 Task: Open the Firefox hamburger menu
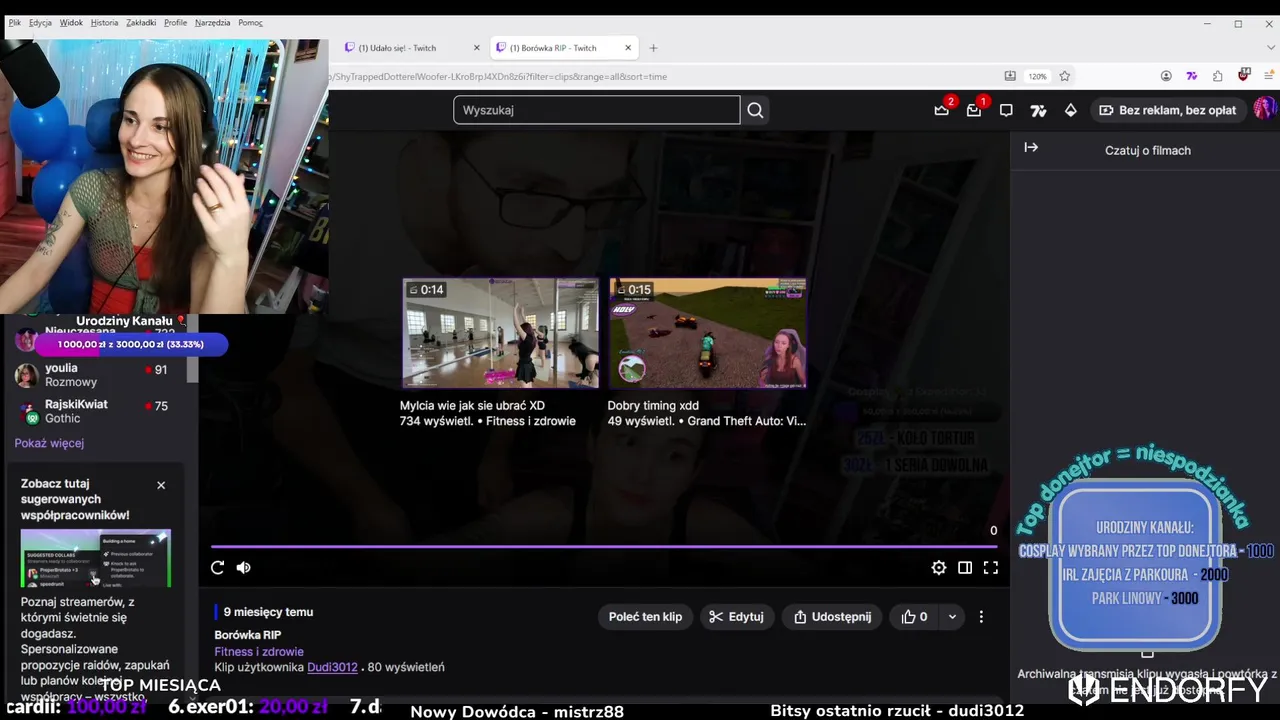click(x=1270, y=76)
